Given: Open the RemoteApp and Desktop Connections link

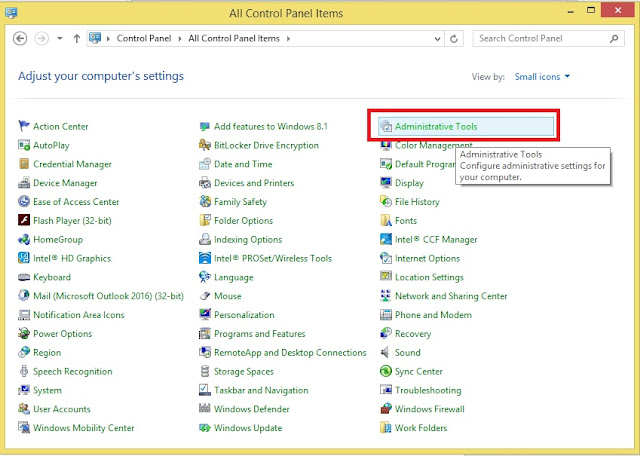Looking at the screenshot, I should 290,352.
